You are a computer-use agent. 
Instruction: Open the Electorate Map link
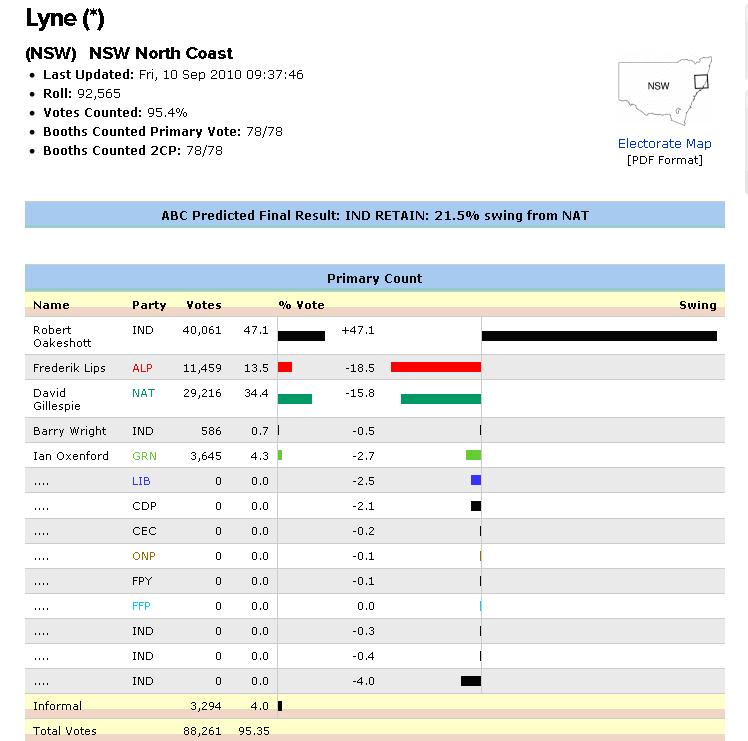[x=664, y=143]
